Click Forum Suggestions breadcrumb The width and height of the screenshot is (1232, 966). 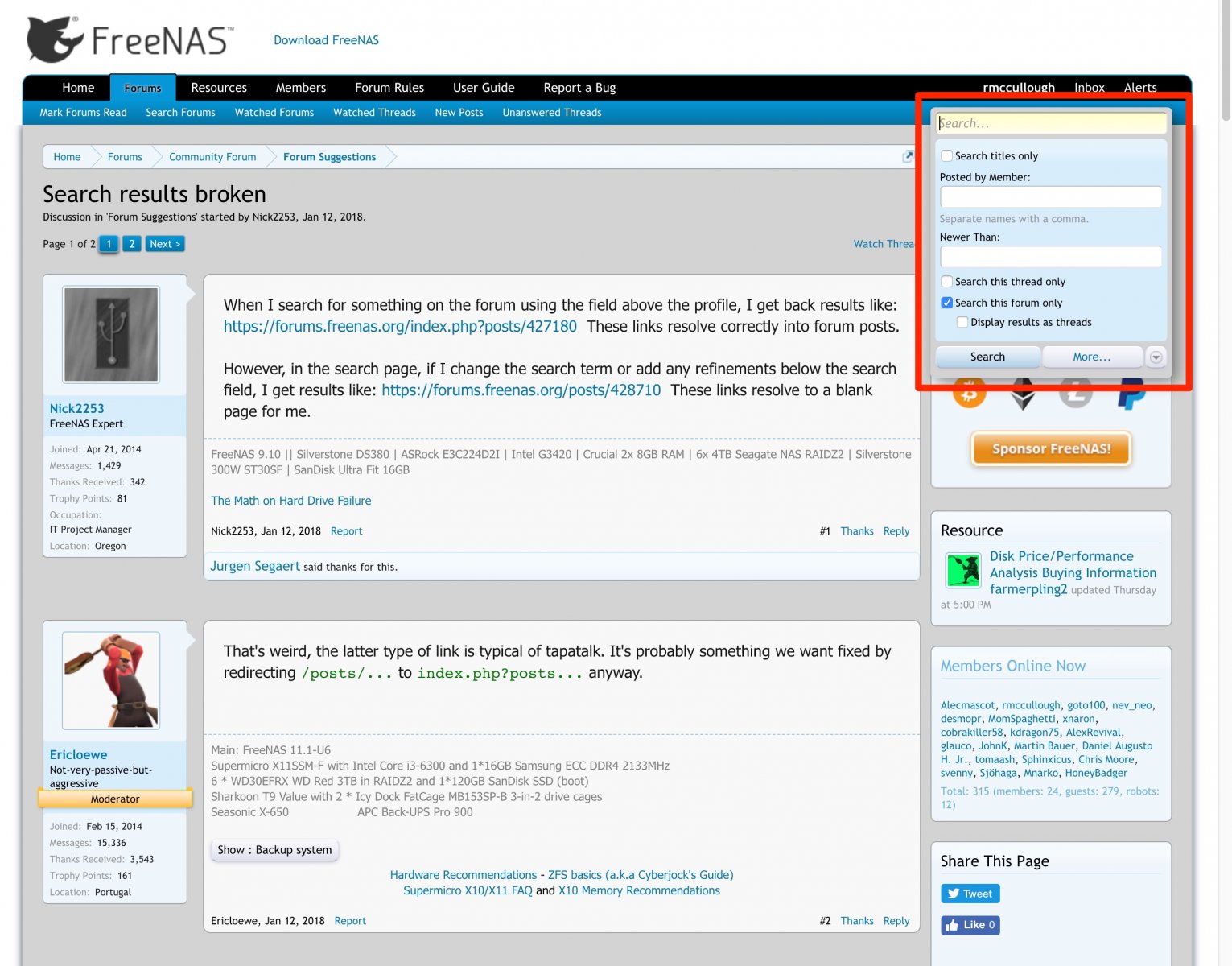pyautogui.click(x=329, y=157)
